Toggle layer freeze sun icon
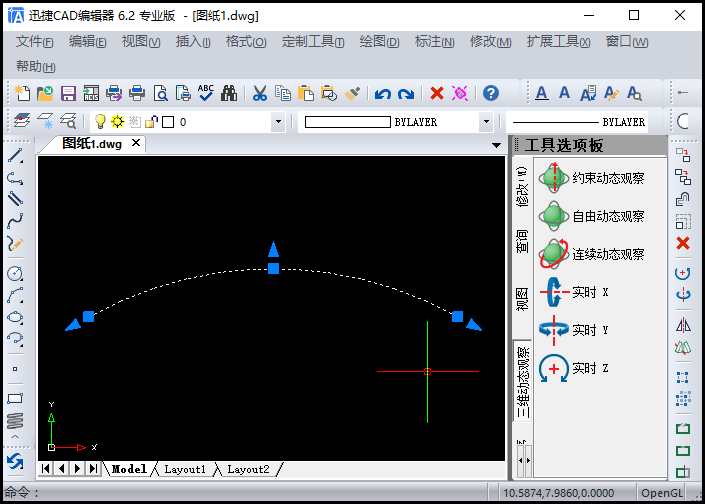The height and width of the screenshot is (504, 705). tap(117, 121)
